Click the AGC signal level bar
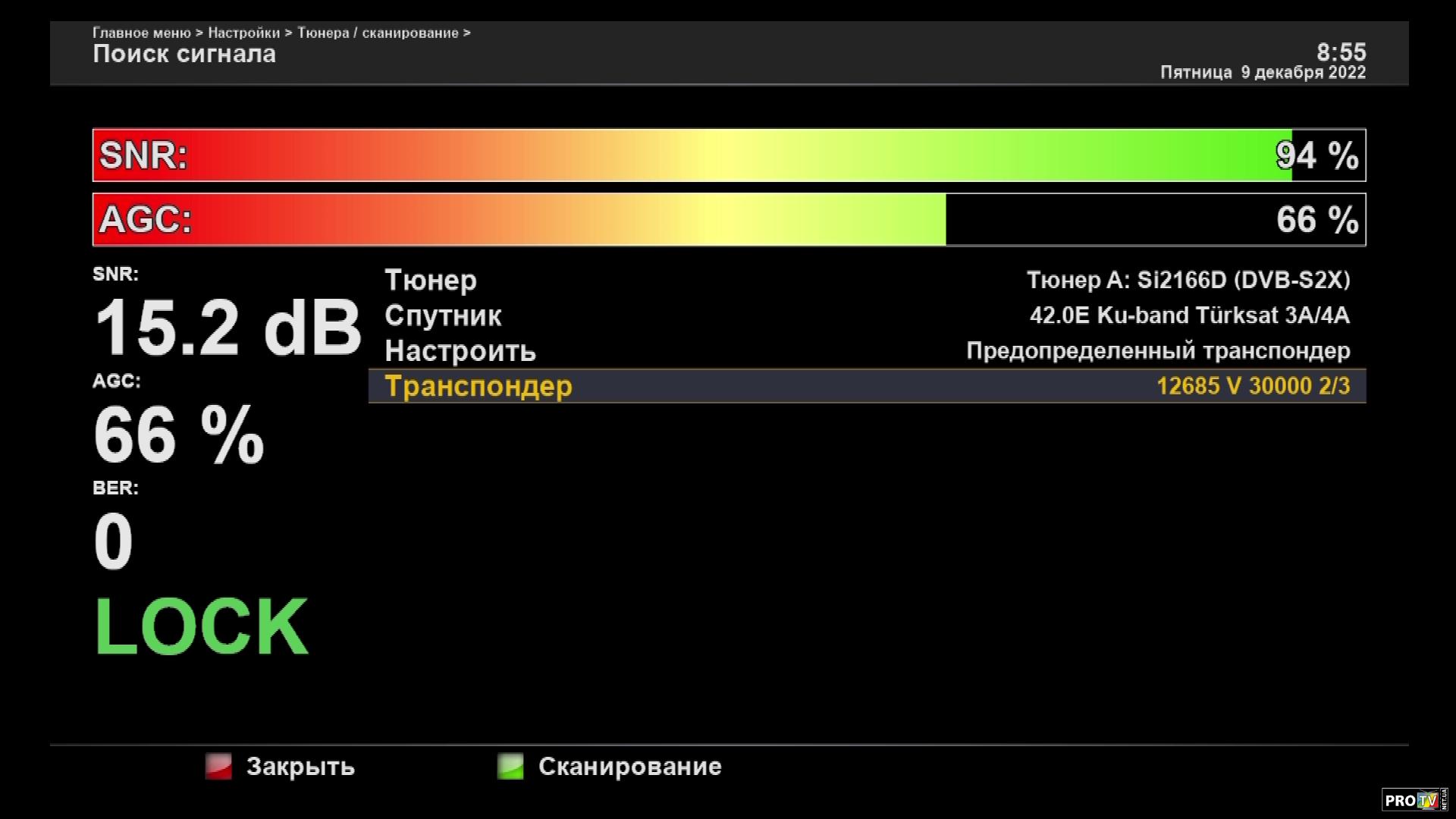This screenshot has width=1456, height=819. [728, 220]
